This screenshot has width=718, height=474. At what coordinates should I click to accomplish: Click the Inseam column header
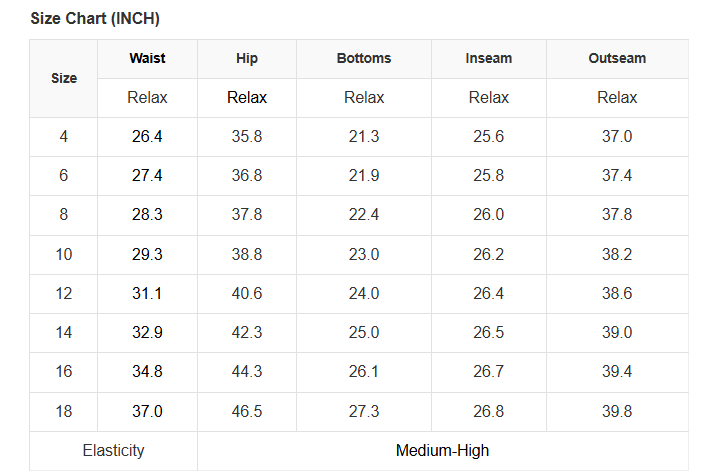(489, 58)
